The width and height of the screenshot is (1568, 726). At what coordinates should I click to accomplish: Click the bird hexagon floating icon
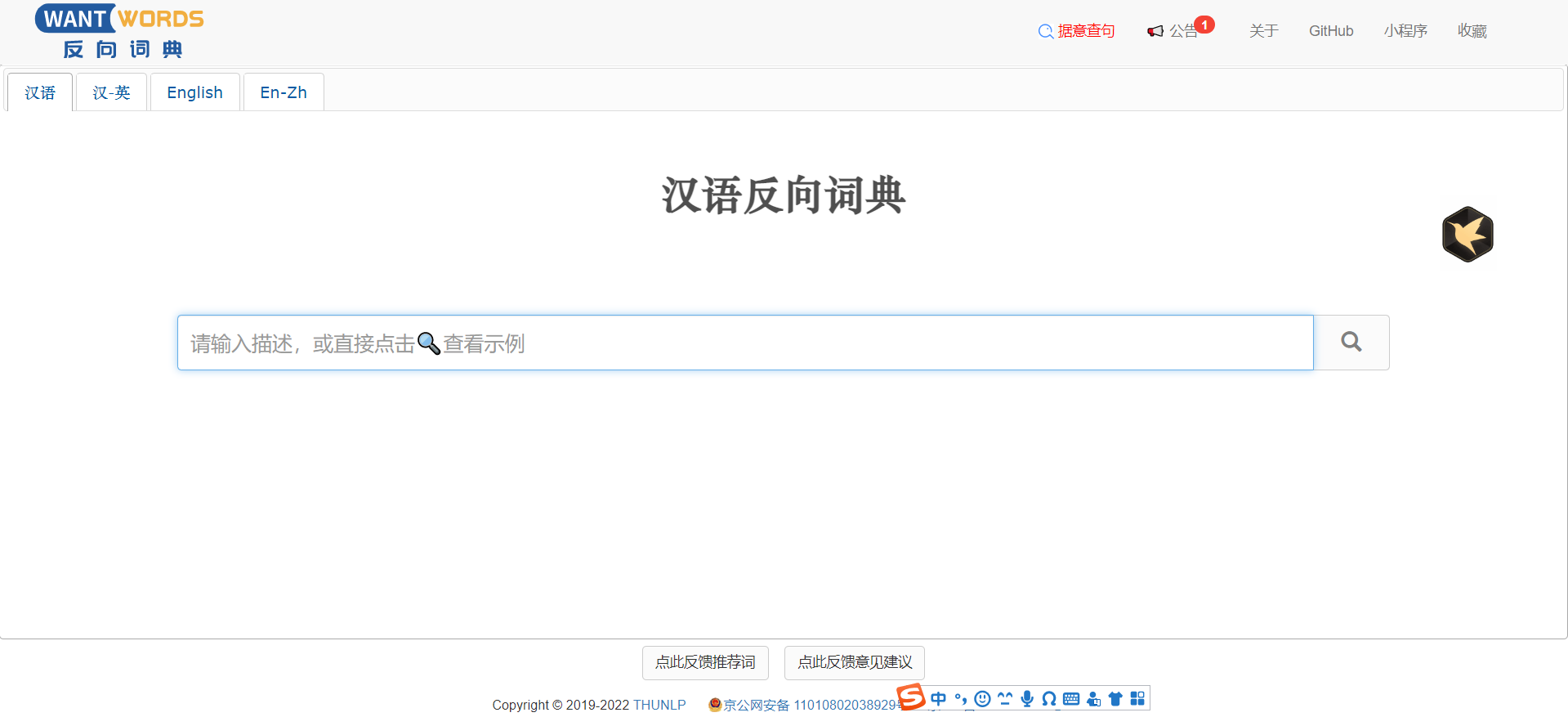coord(1467,235)
